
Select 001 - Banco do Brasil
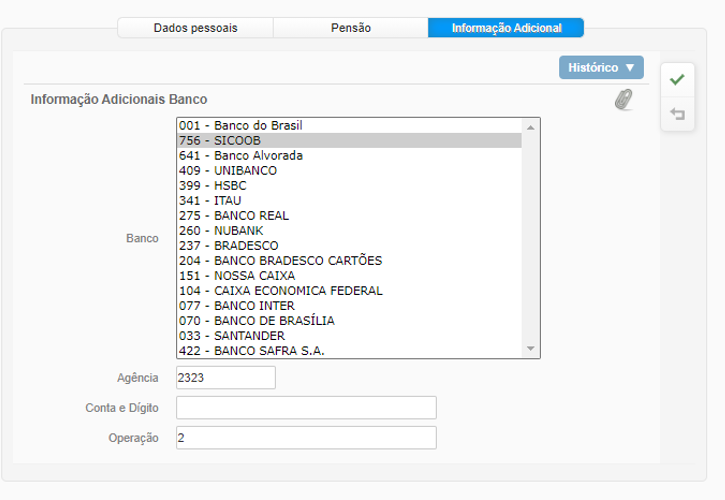[240, 126]
